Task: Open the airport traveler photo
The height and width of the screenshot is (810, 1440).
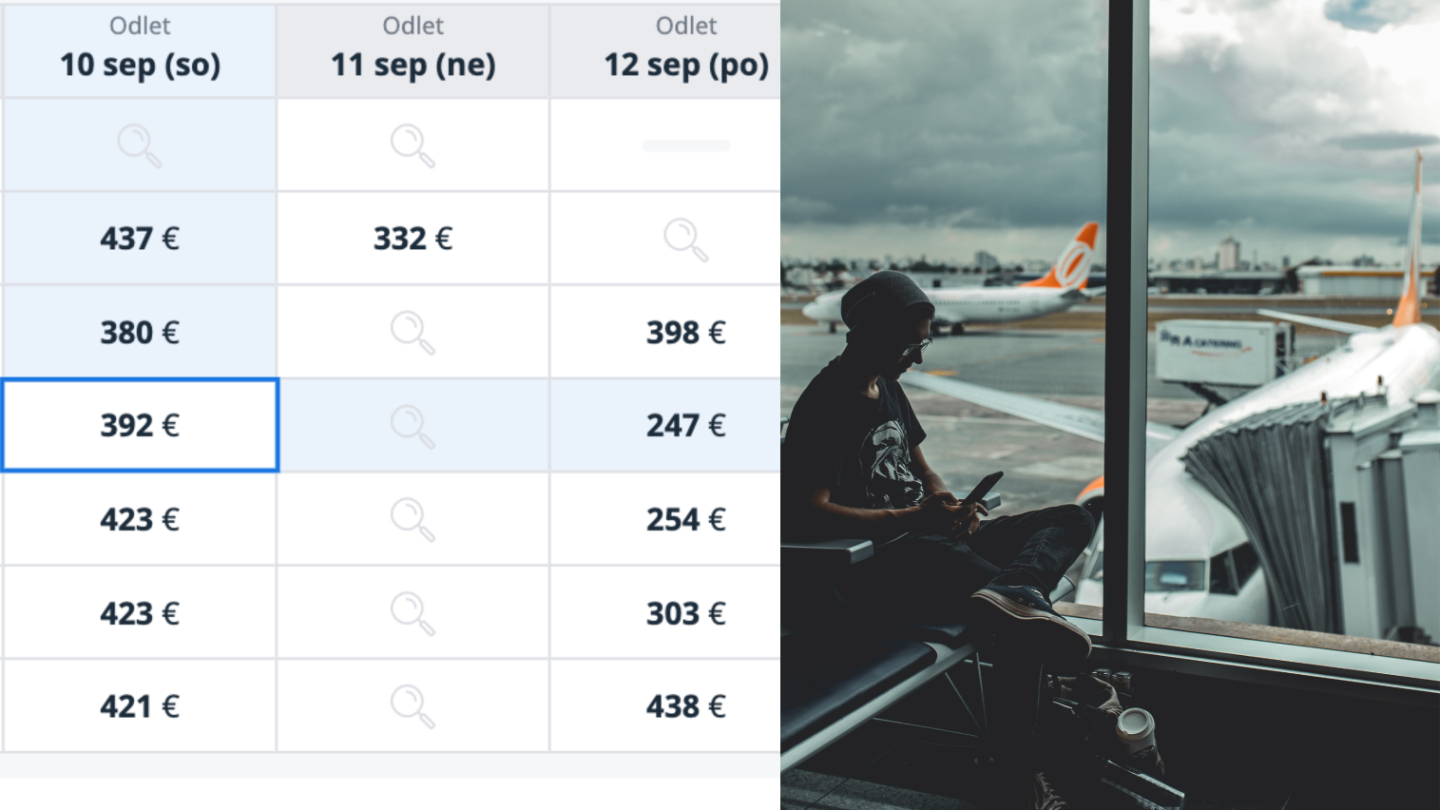Action: 1110,405
